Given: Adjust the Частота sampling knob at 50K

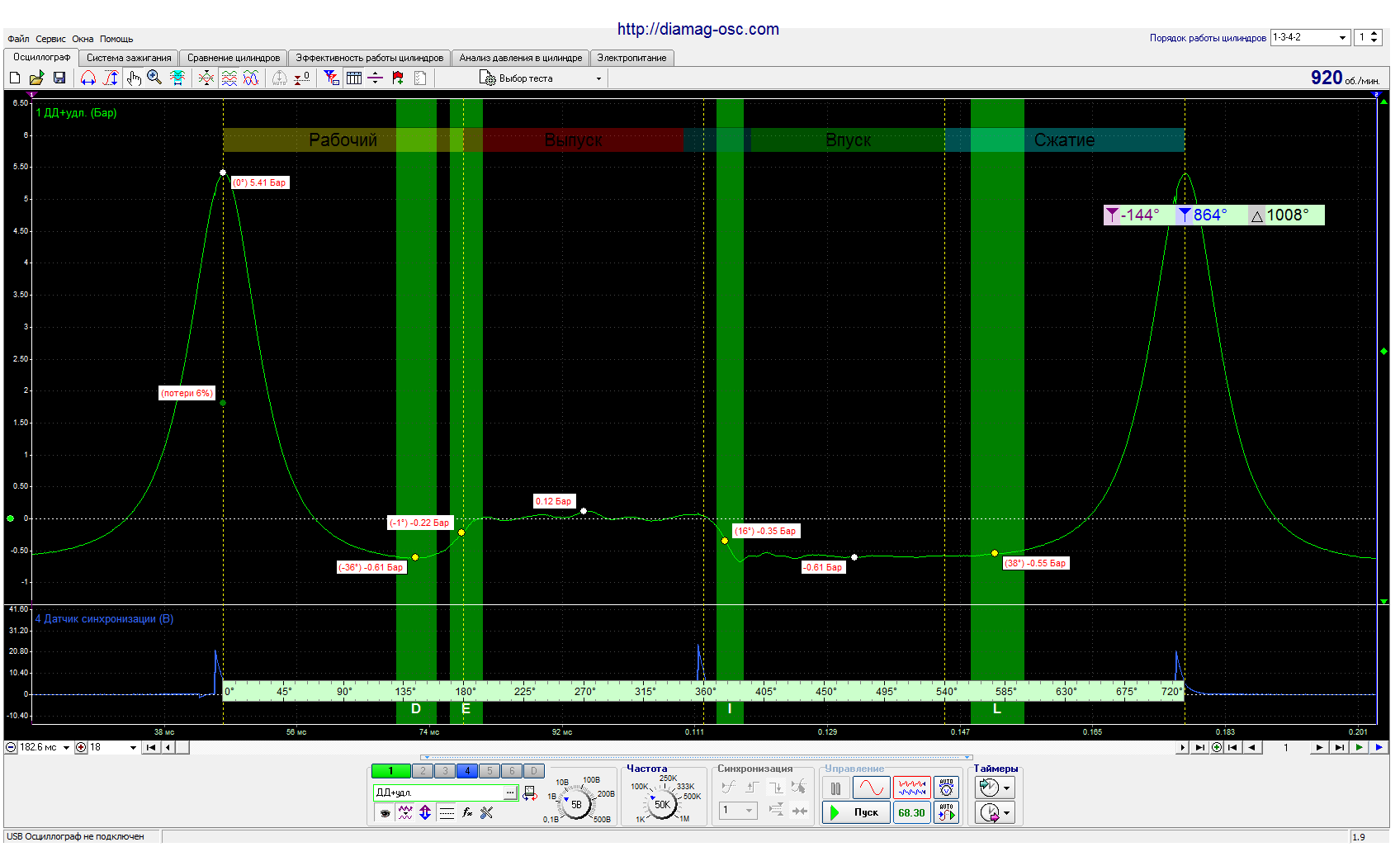Looking at the screenshot, I should [662, 803].
